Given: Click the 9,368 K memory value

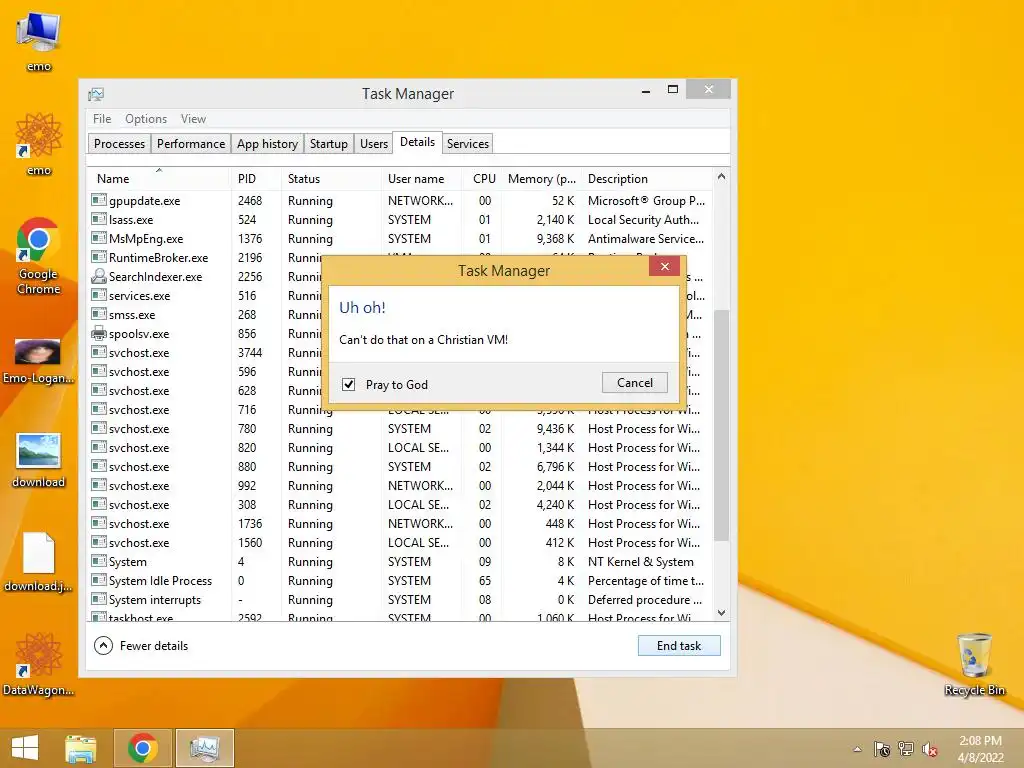Looking at the screenshot, I should [x=555, y=238].
